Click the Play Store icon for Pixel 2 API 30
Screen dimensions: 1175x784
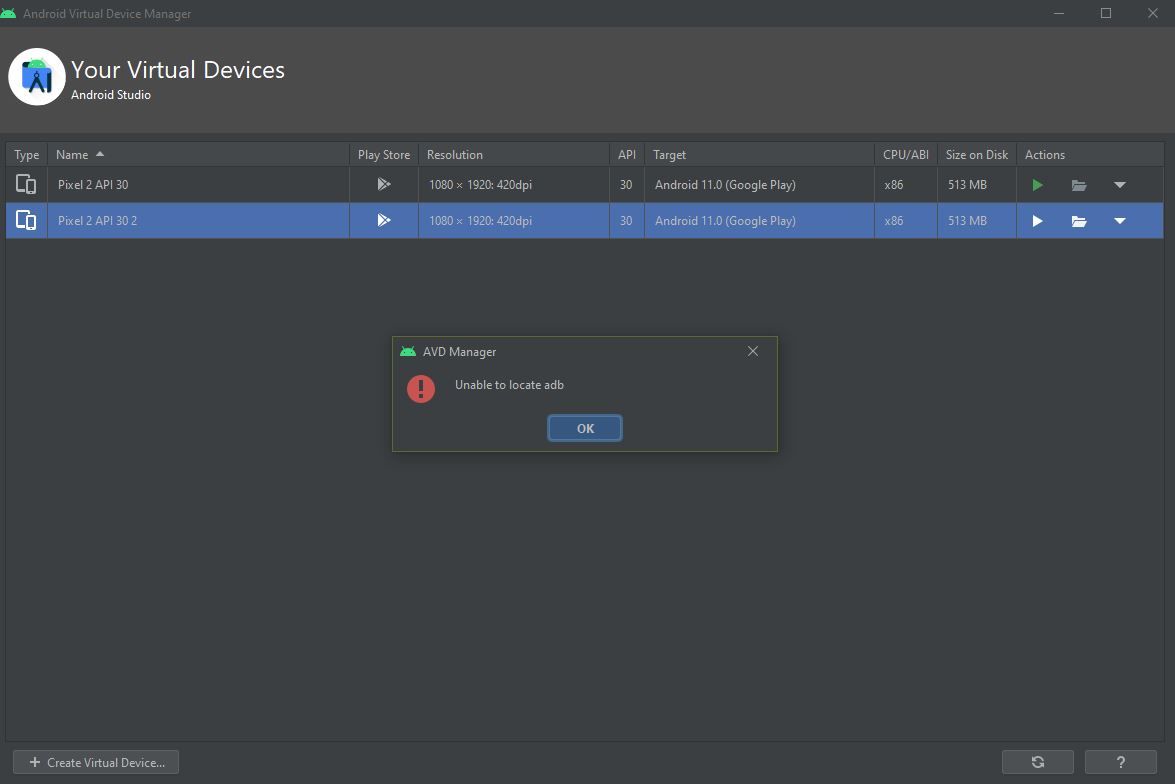coord(384,185)
